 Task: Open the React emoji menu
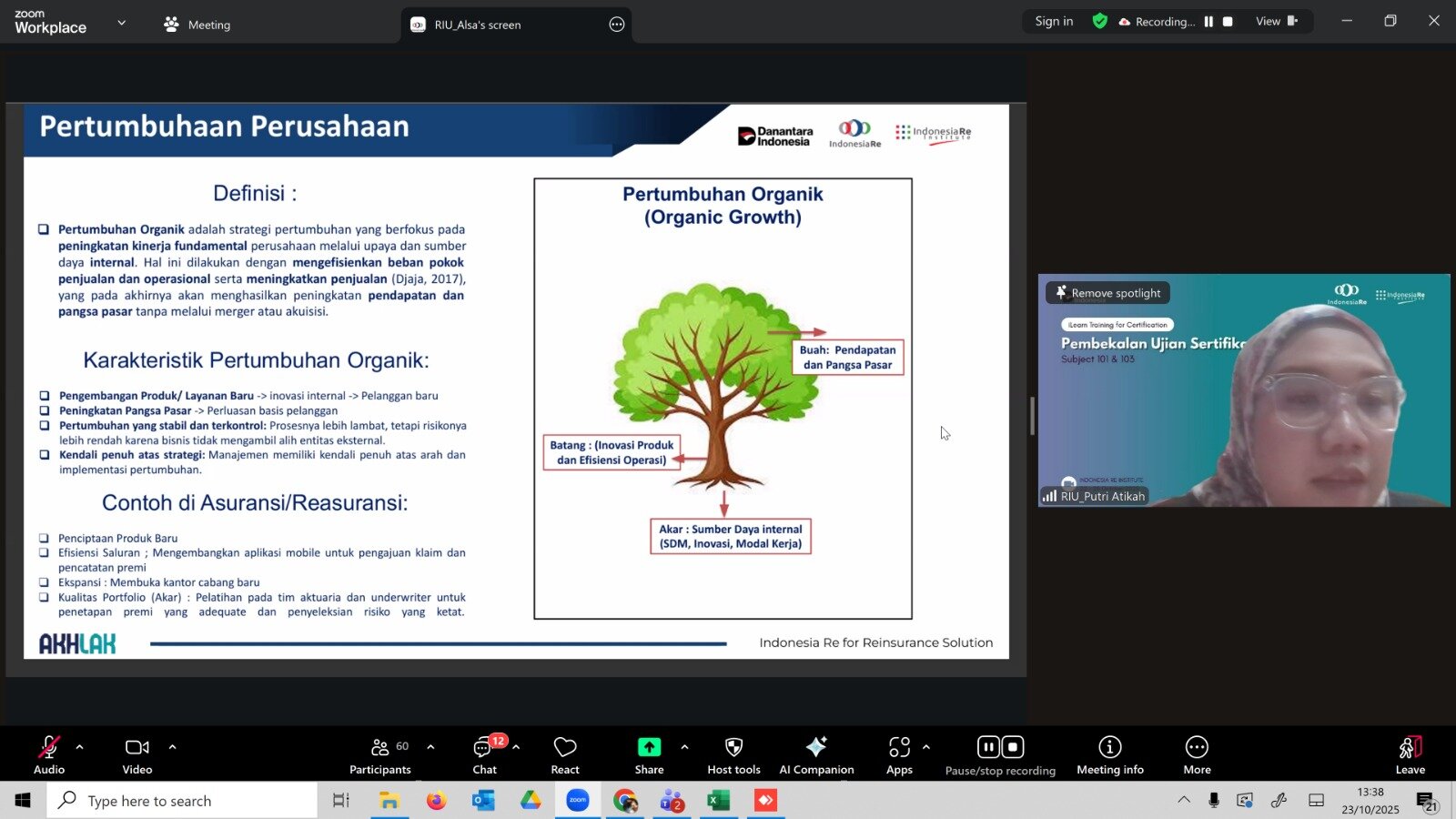point(565,755)
